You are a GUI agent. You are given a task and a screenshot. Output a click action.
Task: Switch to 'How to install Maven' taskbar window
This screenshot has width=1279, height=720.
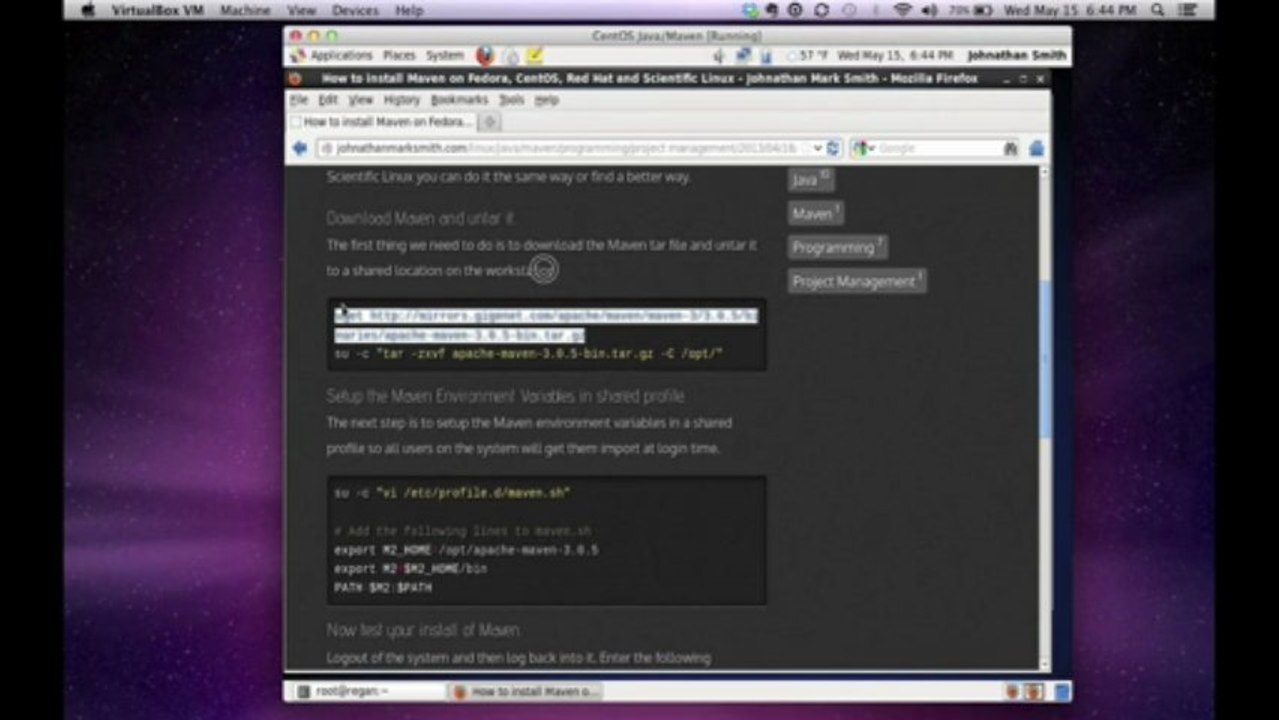pyautogui.click(x=526, y=691)
